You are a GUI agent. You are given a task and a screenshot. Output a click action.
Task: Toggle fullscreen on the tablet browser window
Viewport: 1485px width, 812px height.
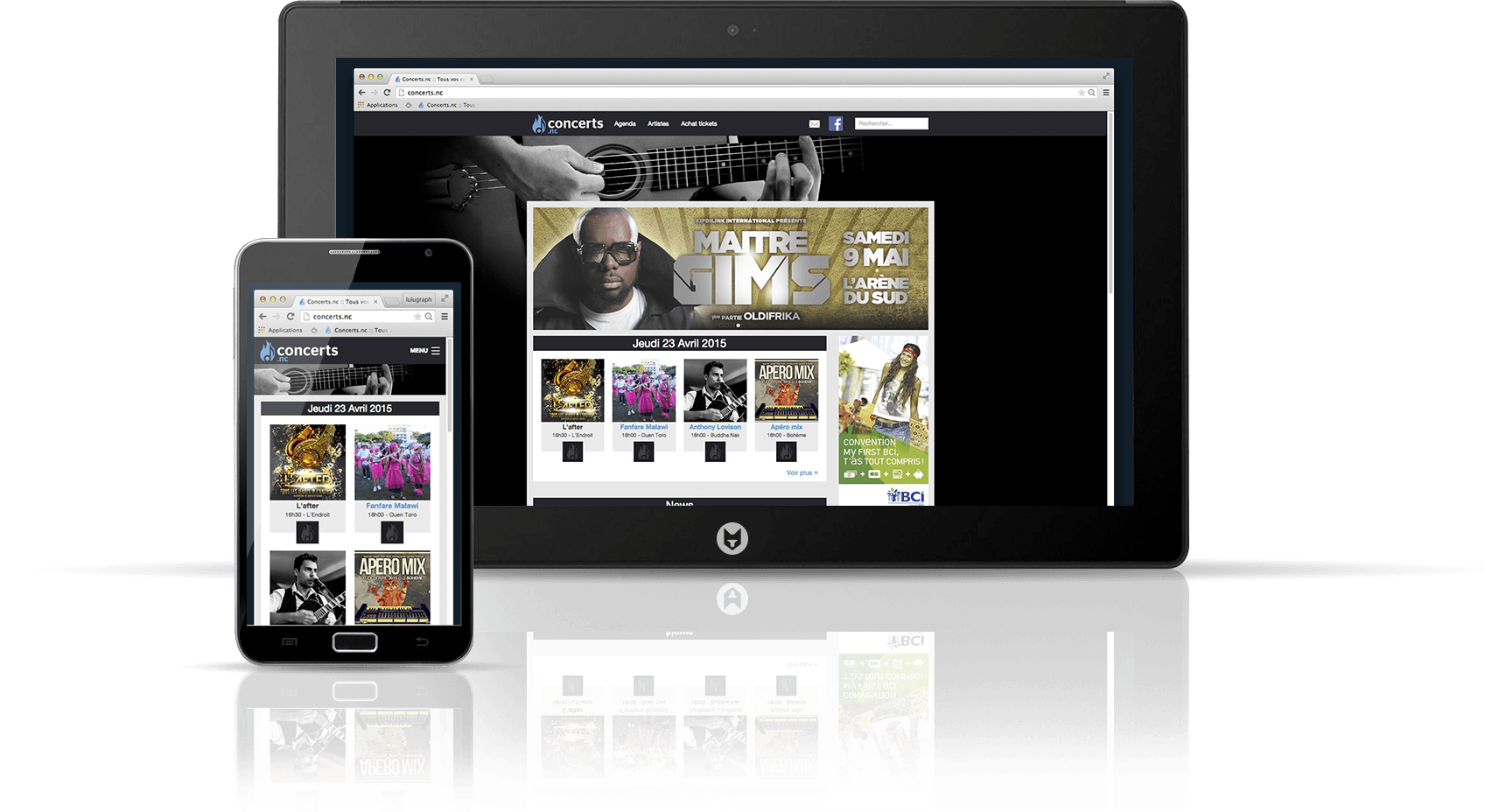[1106, 76]
